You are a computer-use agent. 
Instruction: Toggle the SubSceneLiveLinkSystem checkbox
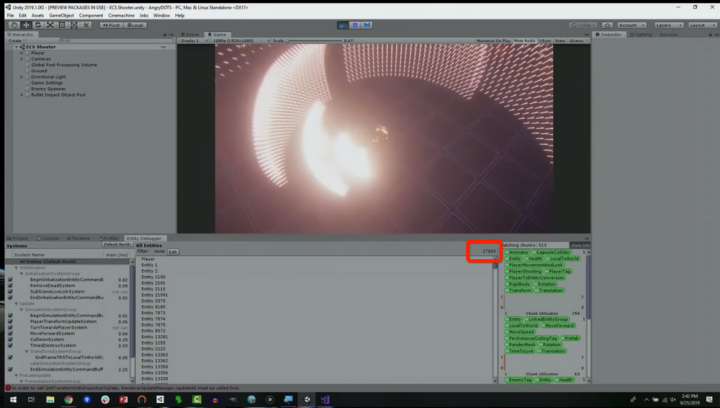[10, 291]
